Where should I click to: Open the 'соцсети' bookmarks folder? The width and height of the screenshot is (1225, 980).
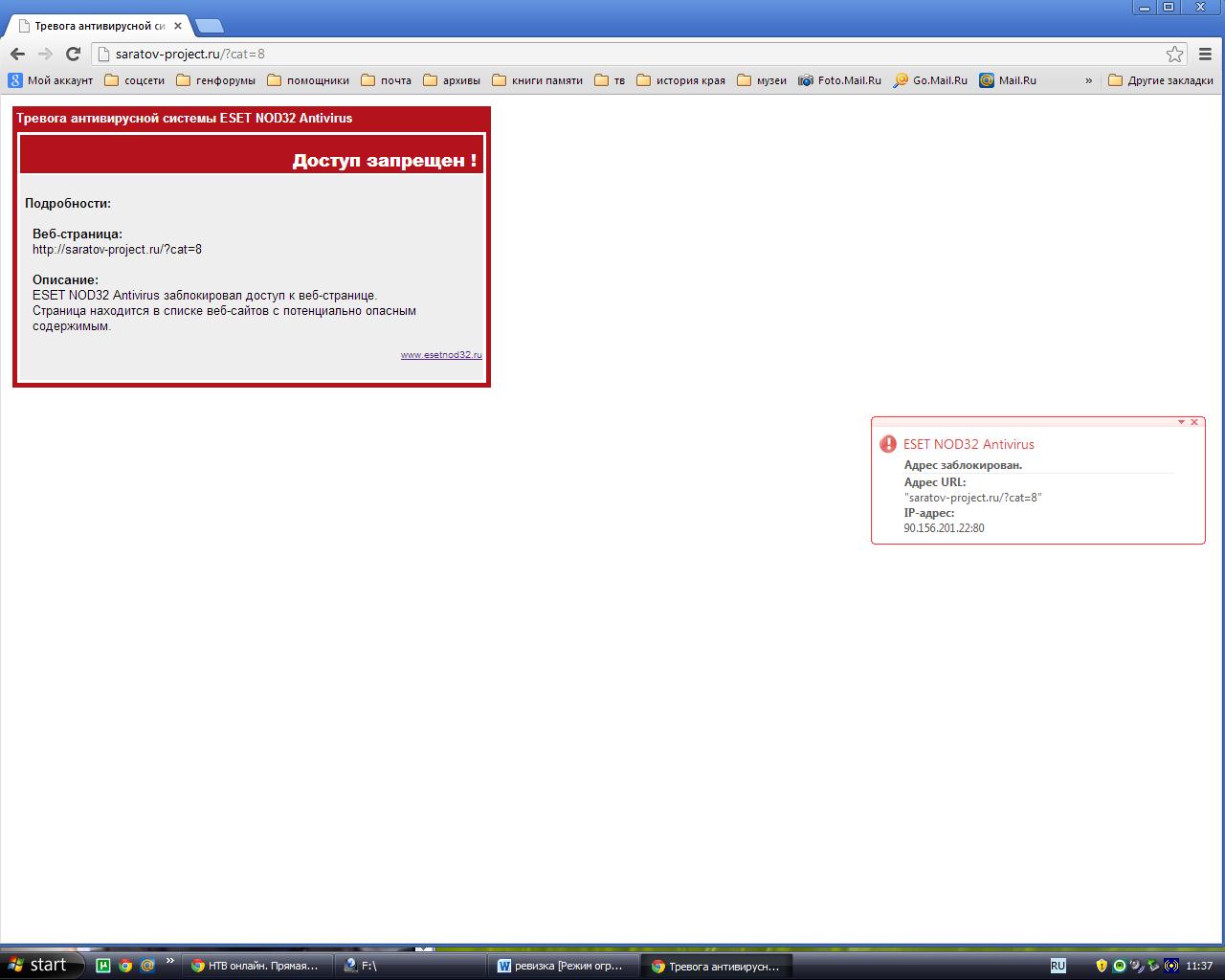coord(134,80)
